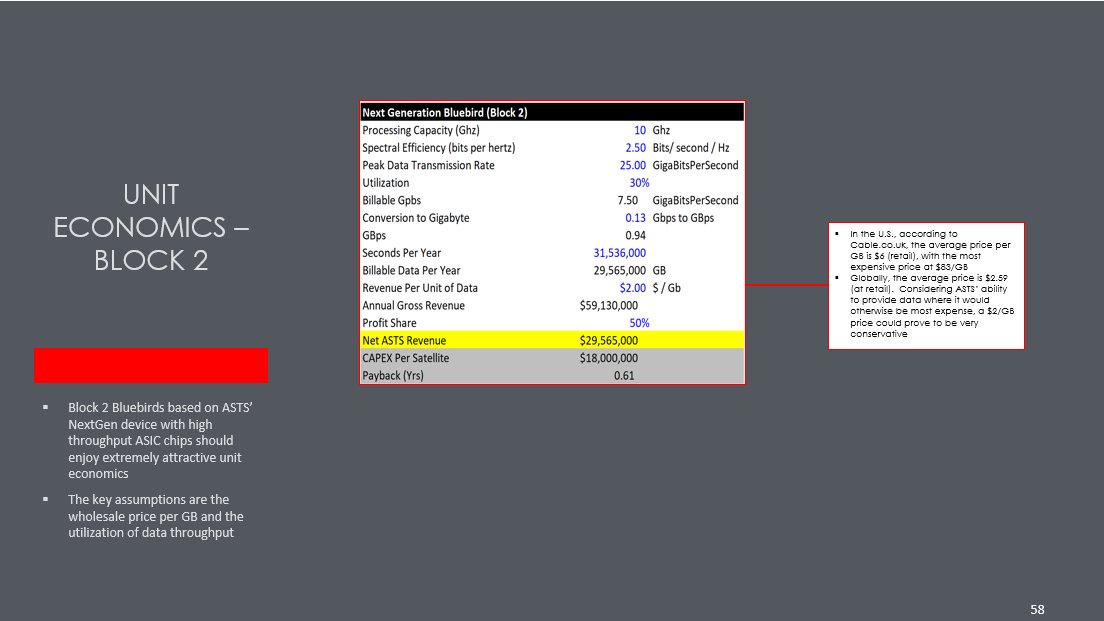Select the table header 'Next Generation Bluebird (Block 2)'
1104x621 pixels.
point(444,113)
